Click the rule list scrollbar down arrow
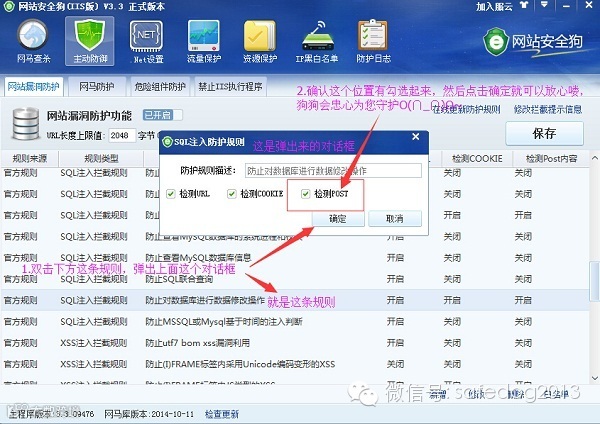Image resolution: width=600 pixels, height=424 pixels. [x=595, y=378]
